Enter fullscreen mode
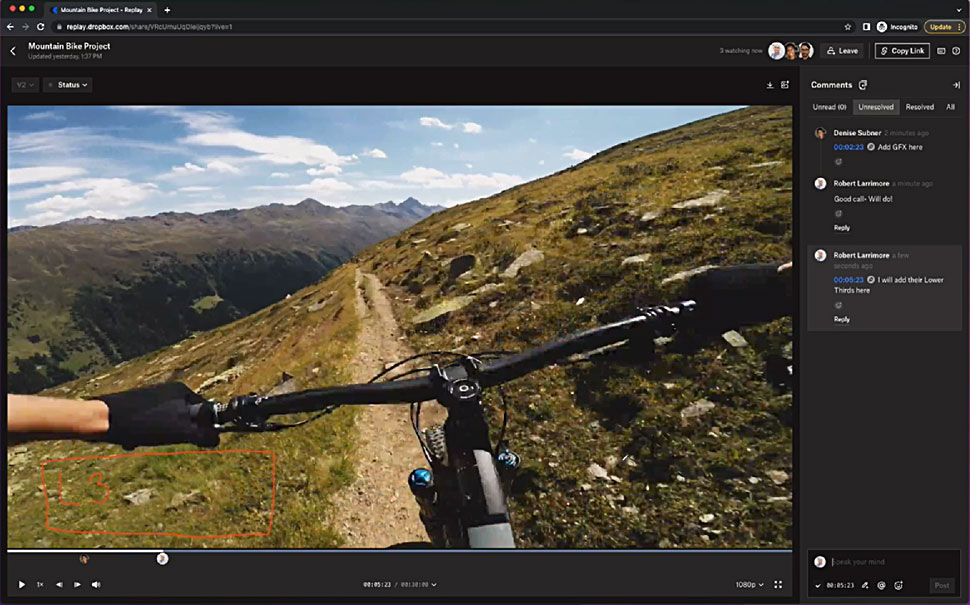This screenshot has height=605, width=970. tap(778, 585)
